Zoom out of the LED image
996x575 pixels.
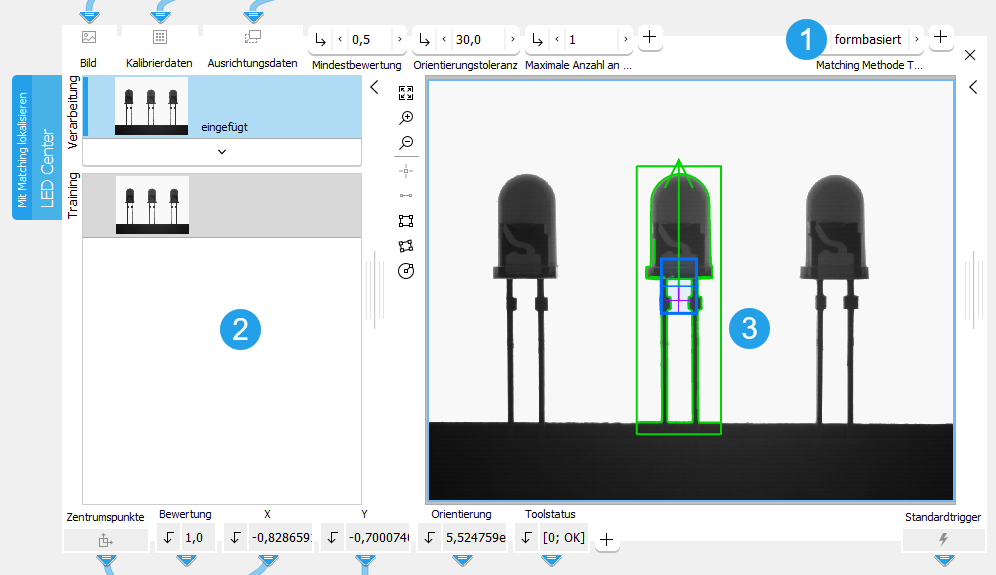406,143
